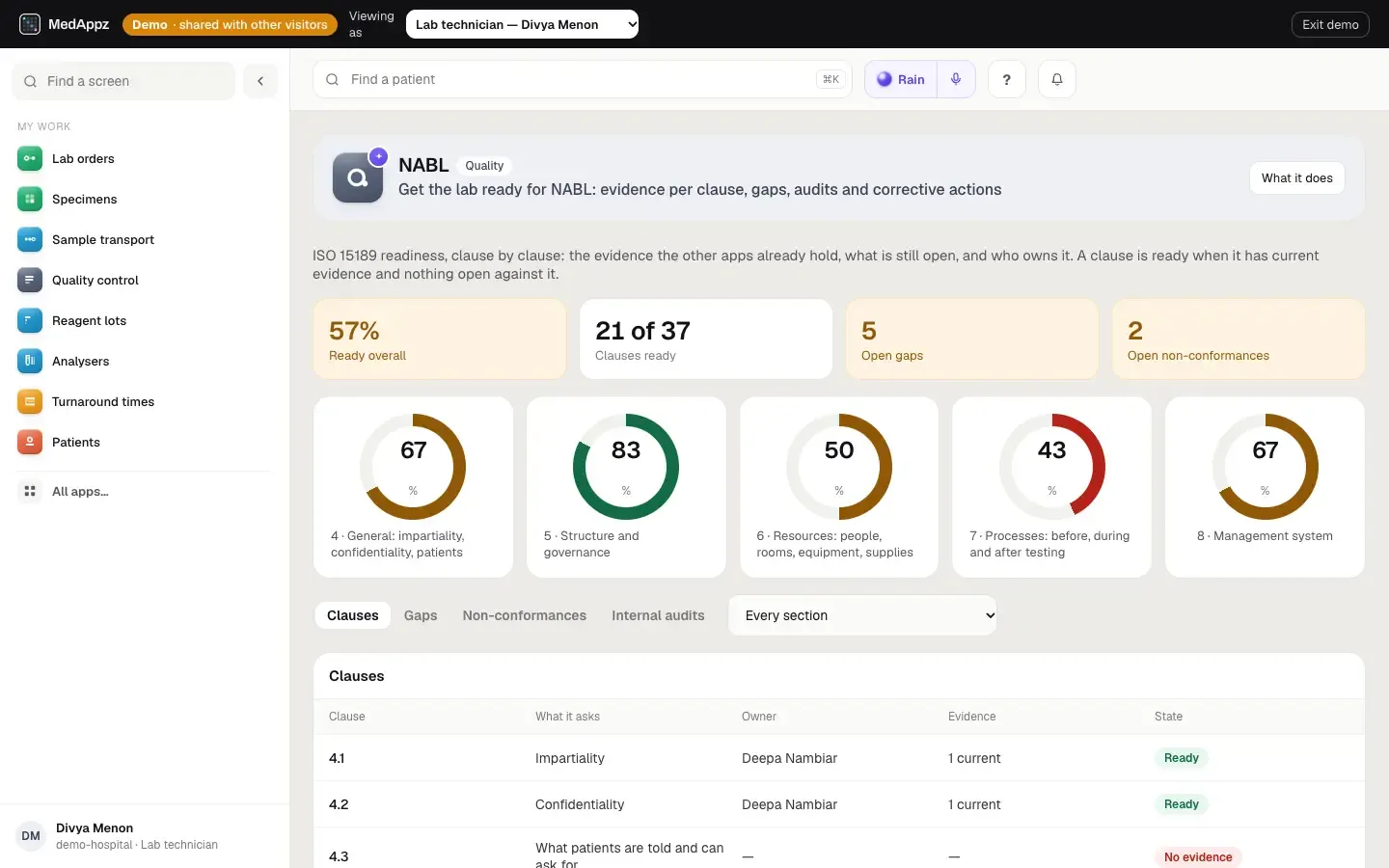
Task: Open the Analysers icon
Action: 30,361
